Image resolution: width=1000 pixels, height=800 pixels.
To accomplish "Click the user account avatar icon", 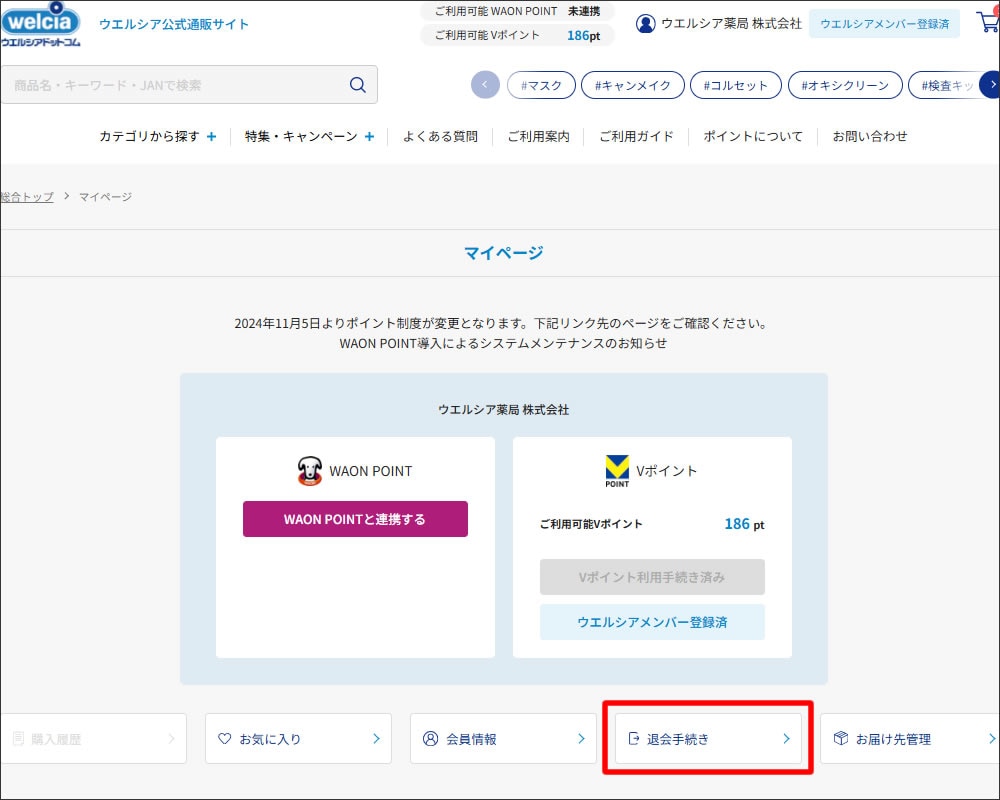I will [645, 24].
